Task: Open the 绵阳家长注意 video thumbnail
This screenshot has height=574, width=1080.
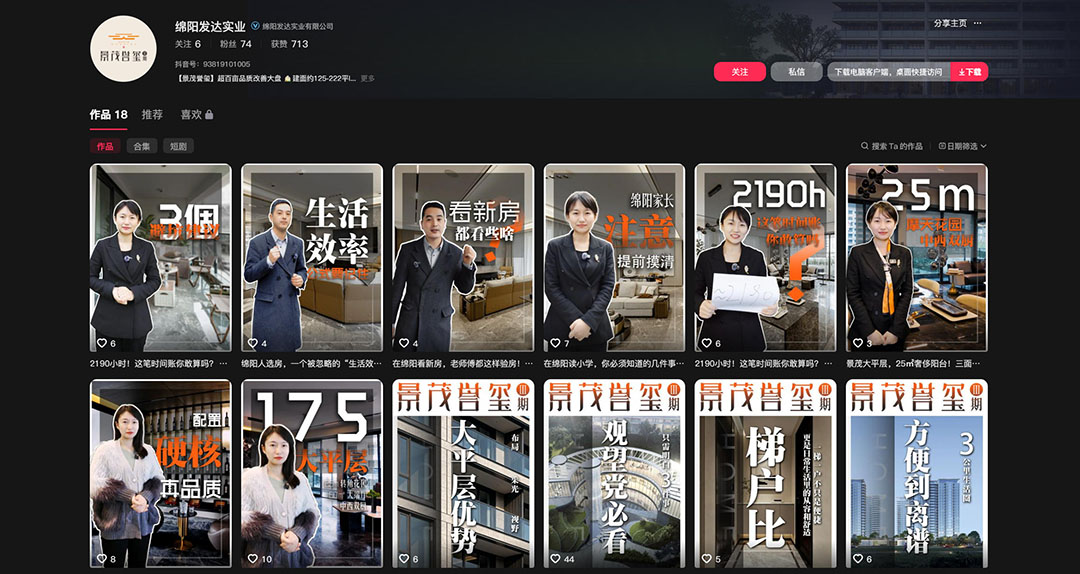Action: coord(614,258)
